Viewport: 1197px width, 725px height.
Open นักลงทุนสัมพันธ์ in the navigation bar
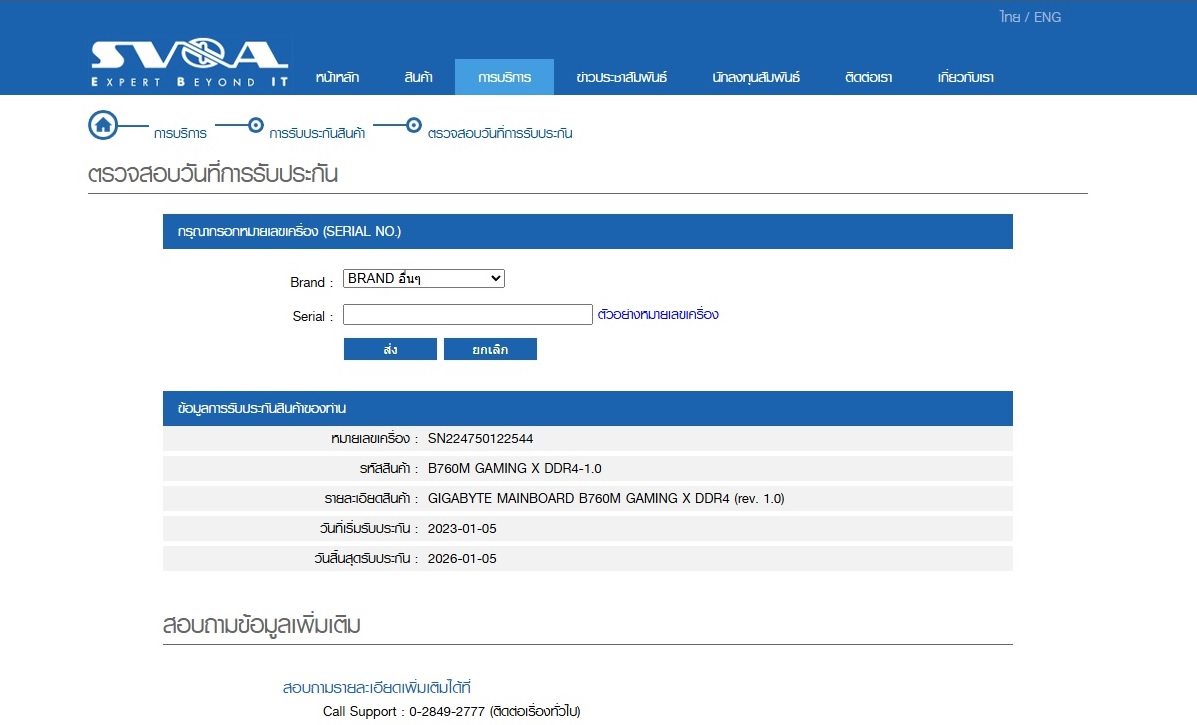756,77
